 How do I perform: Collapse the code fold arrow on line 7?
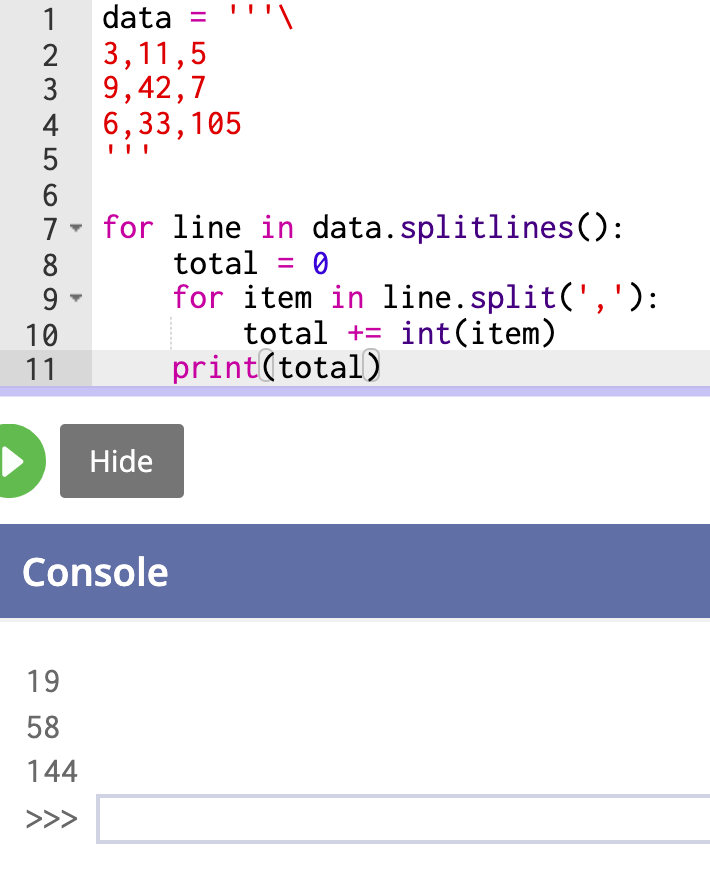point(76,228)
